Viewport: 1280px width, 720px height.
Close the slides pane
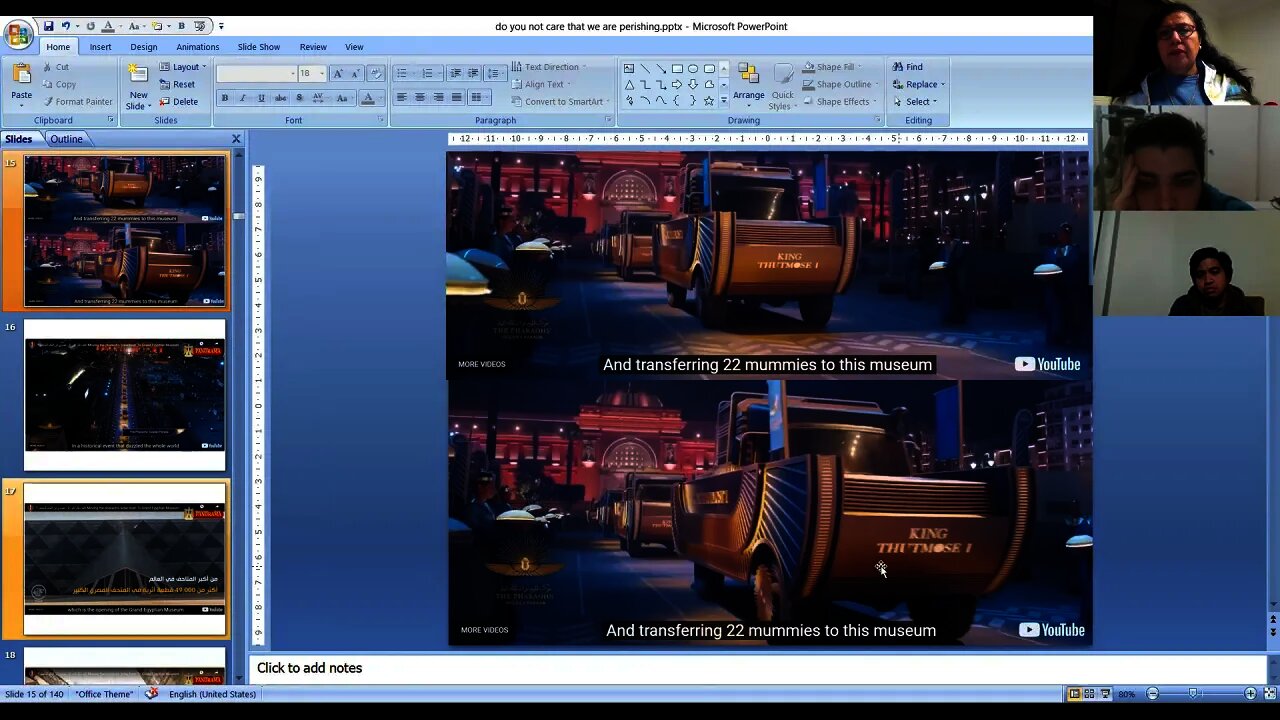(236, 139)
